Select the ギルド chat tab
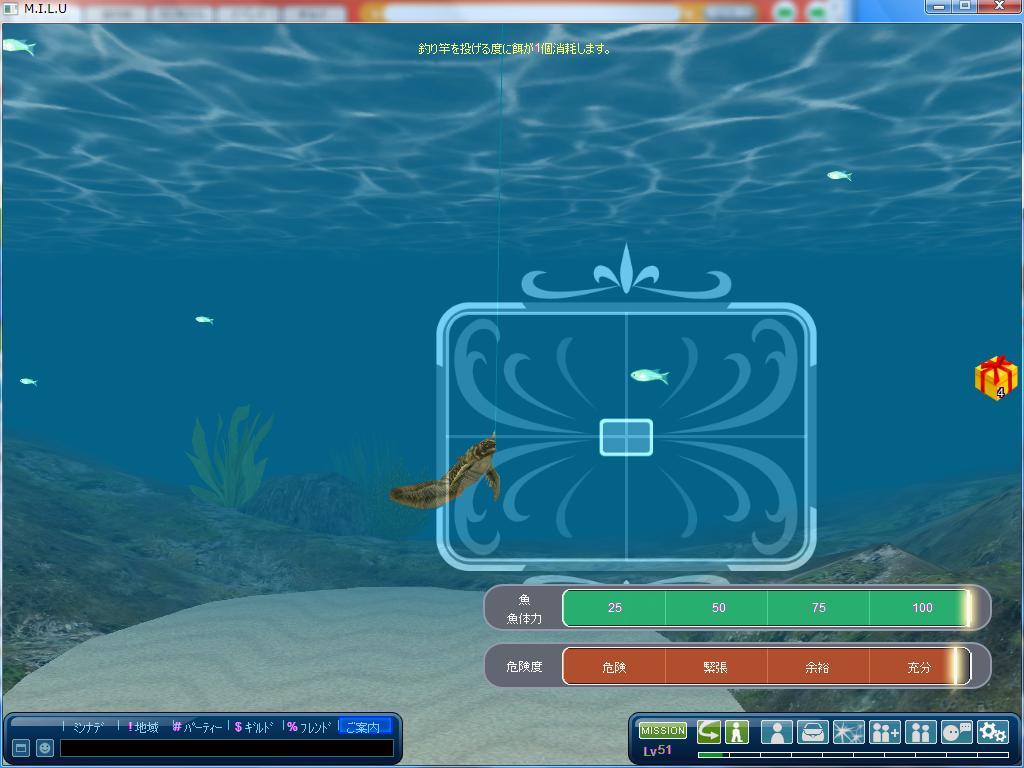This screenshot has height=768, width=1024. [x=254, y=727]
